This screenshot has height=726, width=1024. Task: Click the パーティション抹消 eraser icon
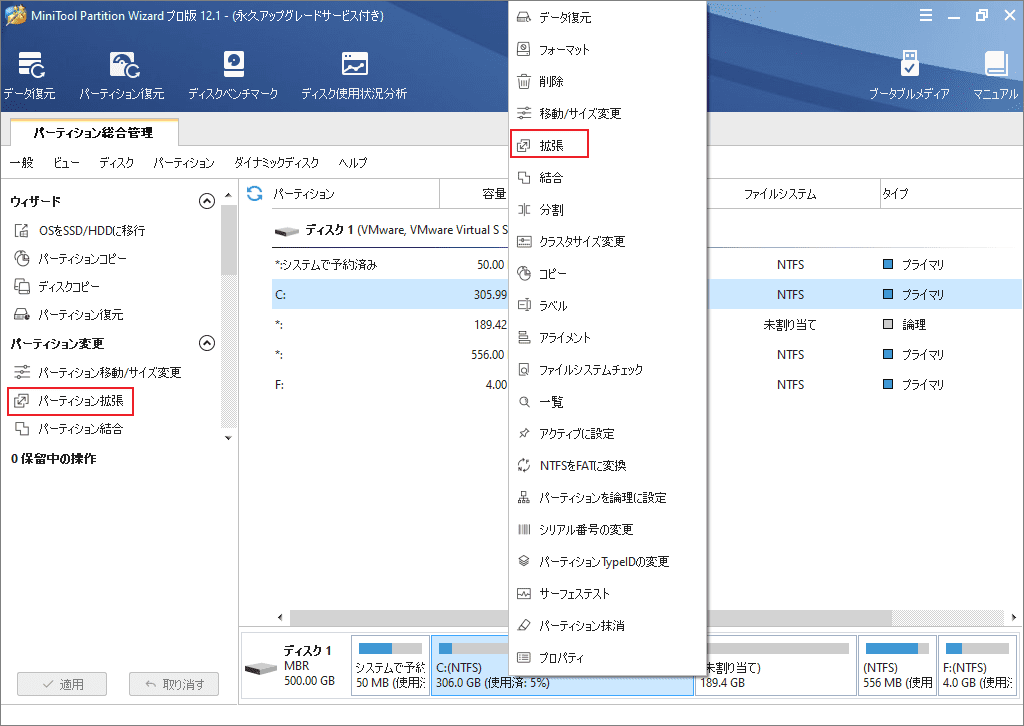[x=524, y=625]
